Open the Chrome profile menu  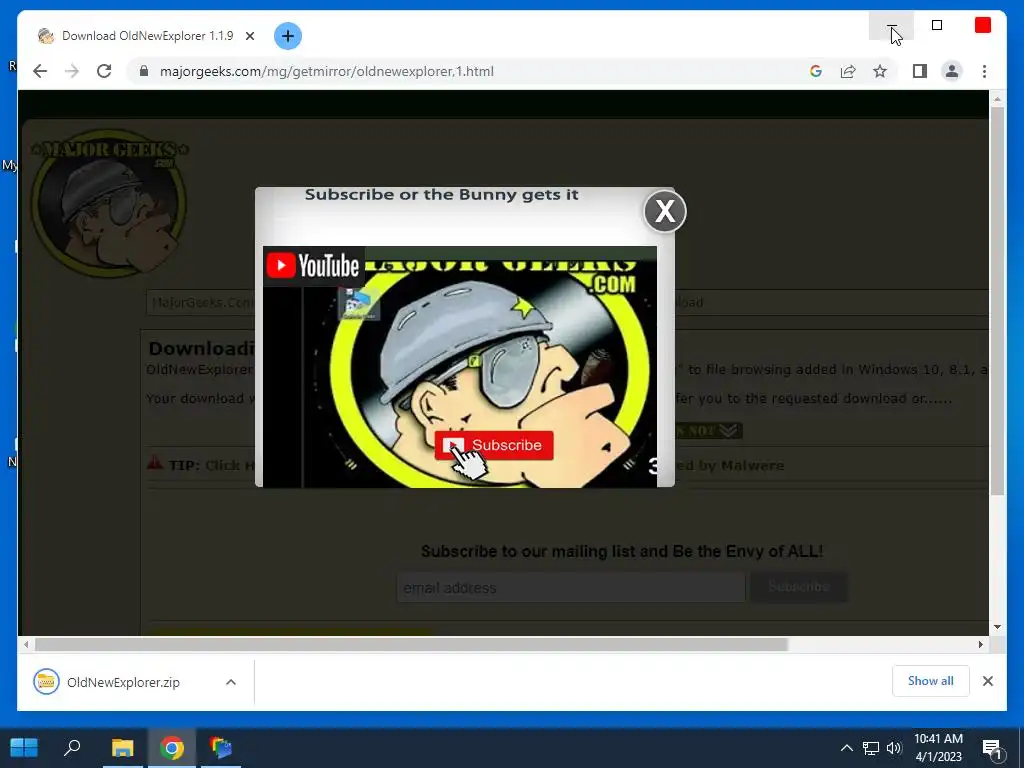tap(952, 71)
